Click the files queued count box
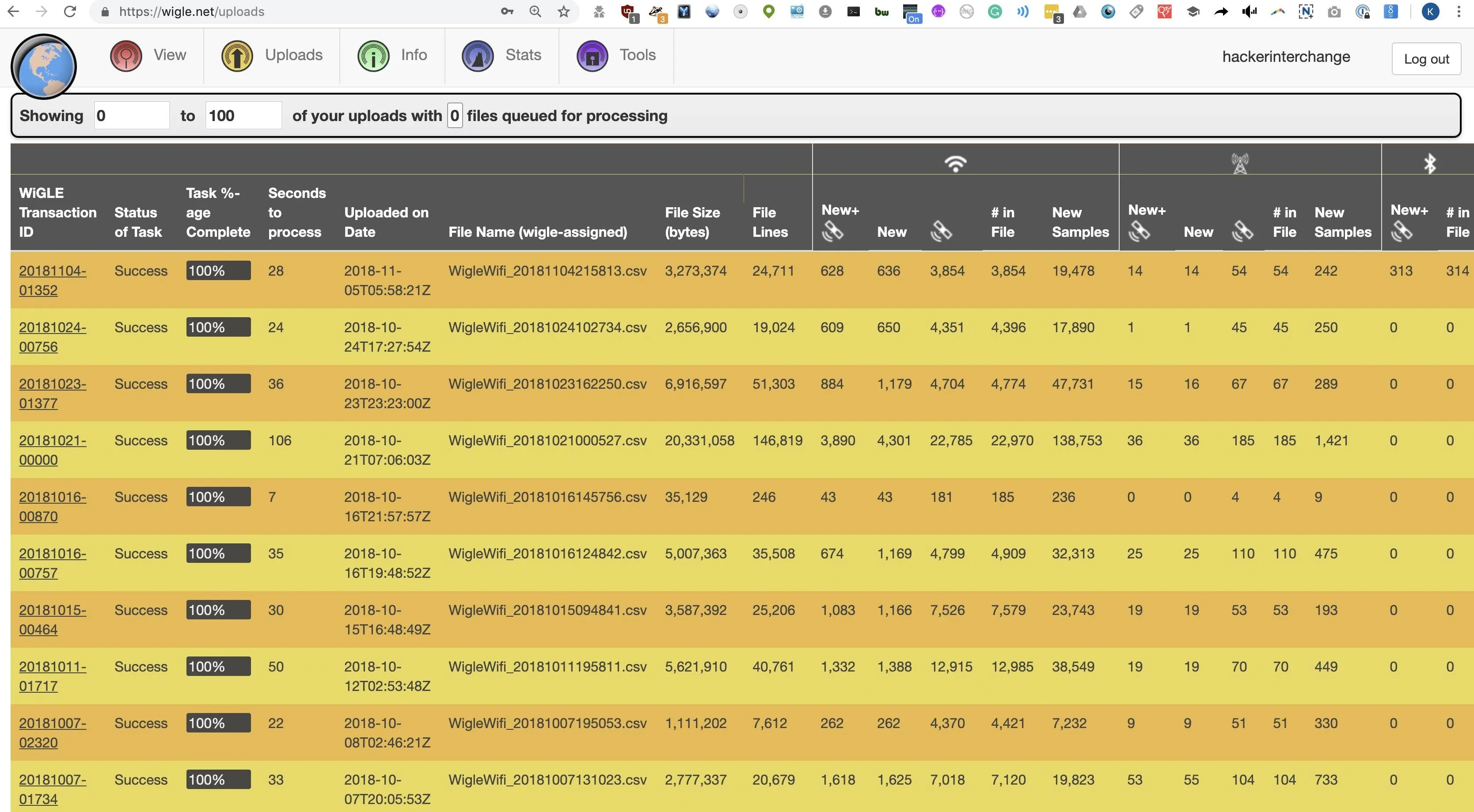This screenshot has width=1474, height=812. coord(454,115)
